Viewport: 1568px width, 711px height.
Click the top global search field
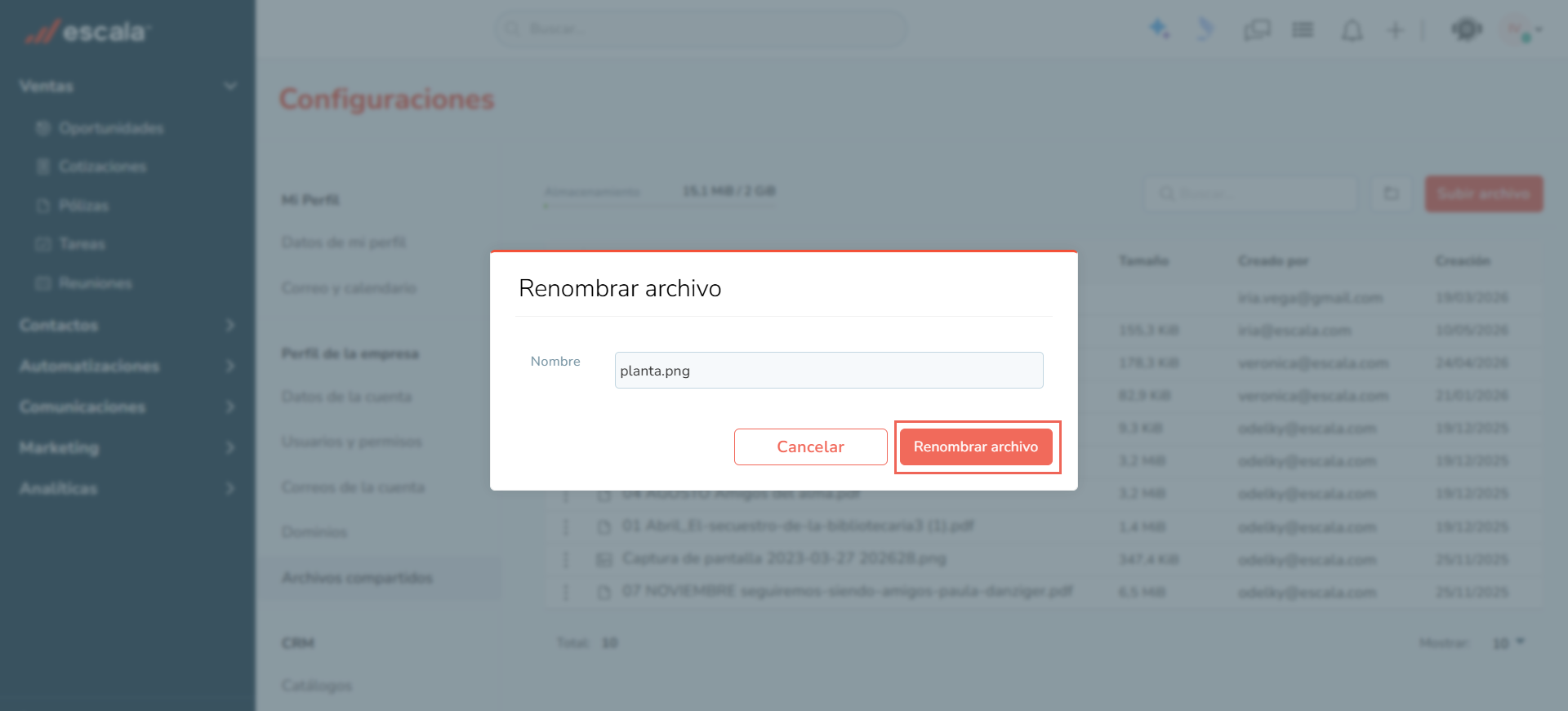pos(701,29)
